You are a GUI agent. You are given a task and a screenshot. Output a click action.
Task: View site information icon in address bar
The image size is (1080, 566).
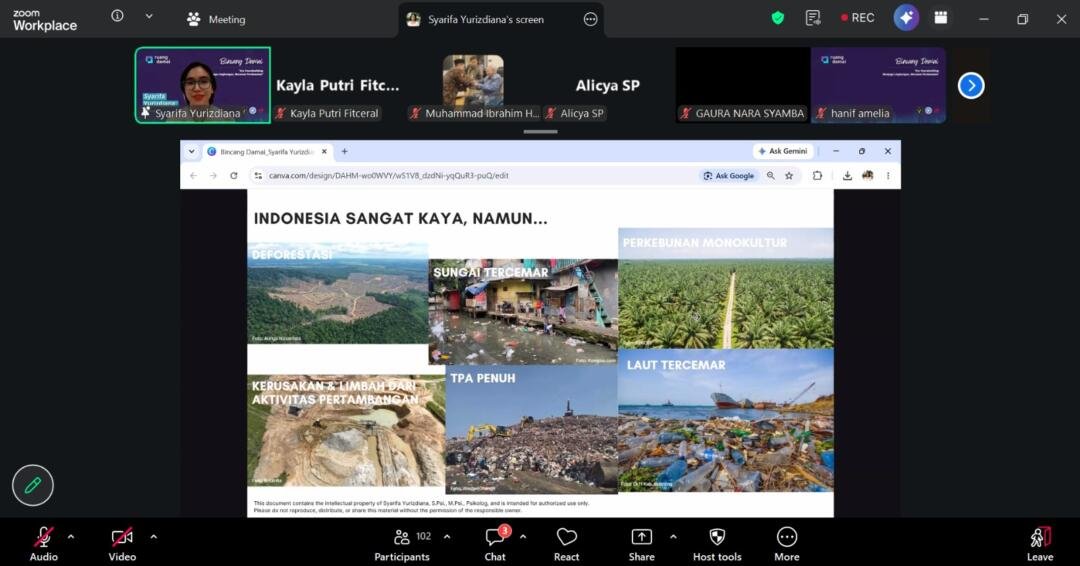(258, 176)
